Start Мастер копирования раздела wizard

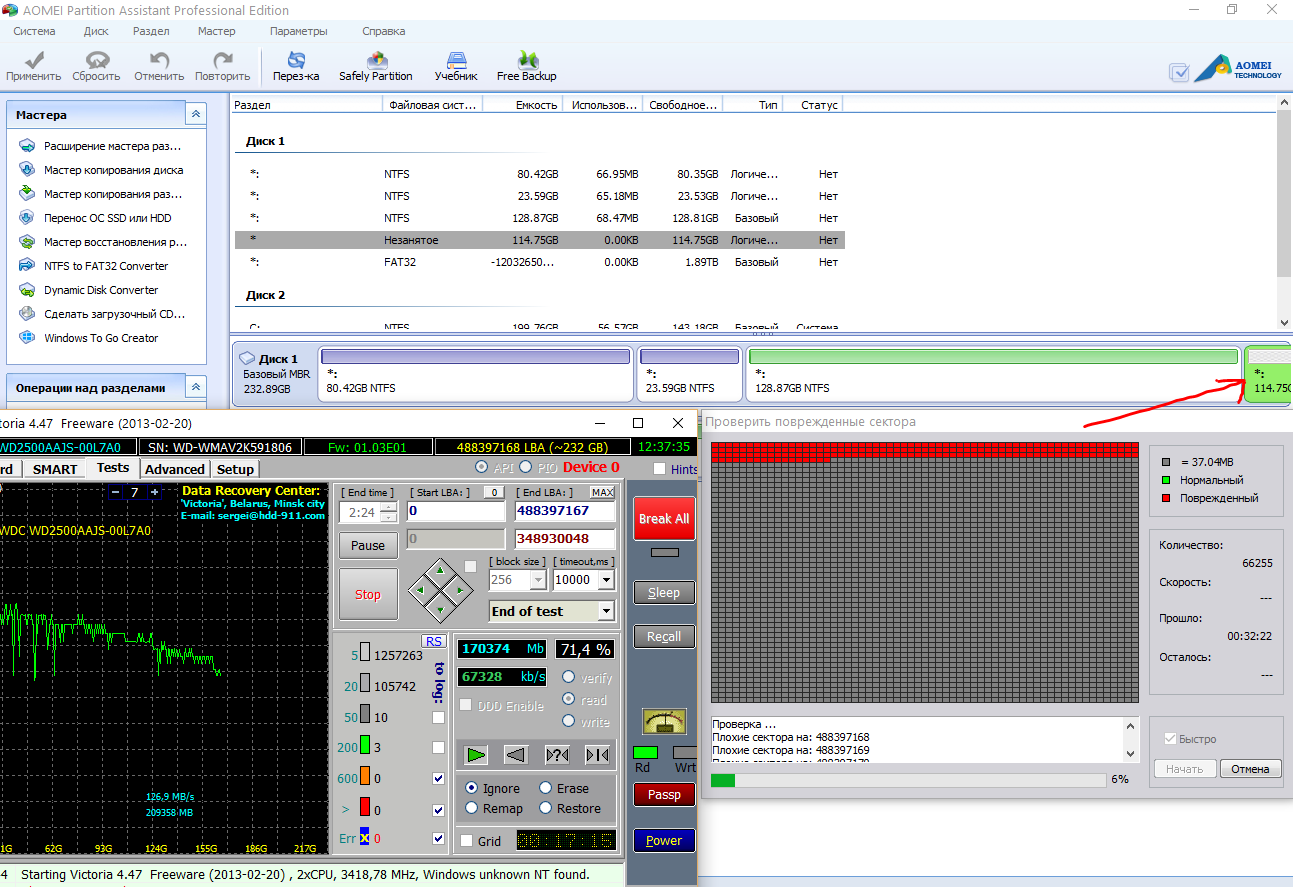100,194
